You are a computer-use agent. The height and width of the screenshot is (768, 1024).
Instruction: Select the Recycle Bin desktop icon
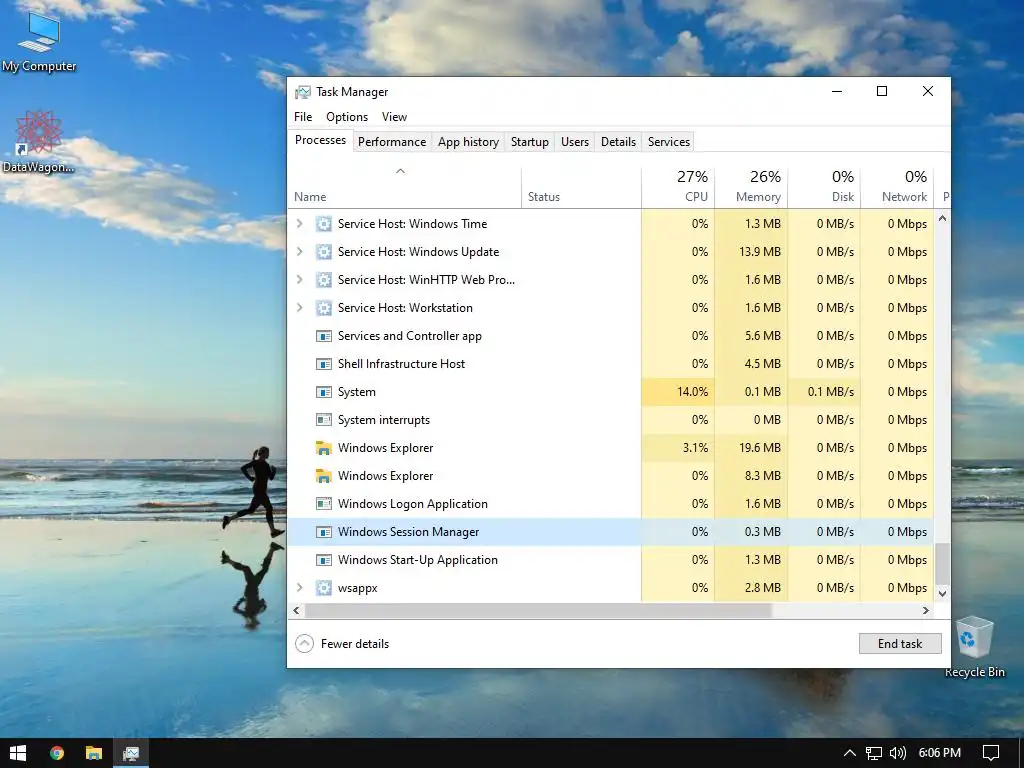pos(974,647)
